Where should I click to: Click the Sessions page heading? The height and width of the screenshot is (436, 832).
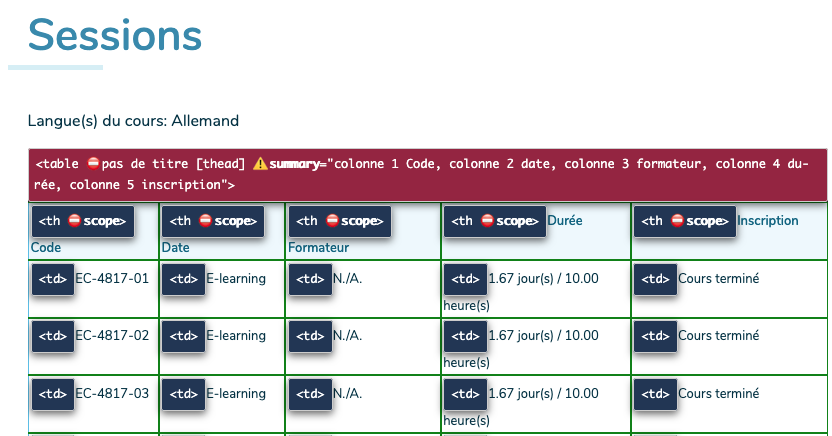(x=115, y=35)
